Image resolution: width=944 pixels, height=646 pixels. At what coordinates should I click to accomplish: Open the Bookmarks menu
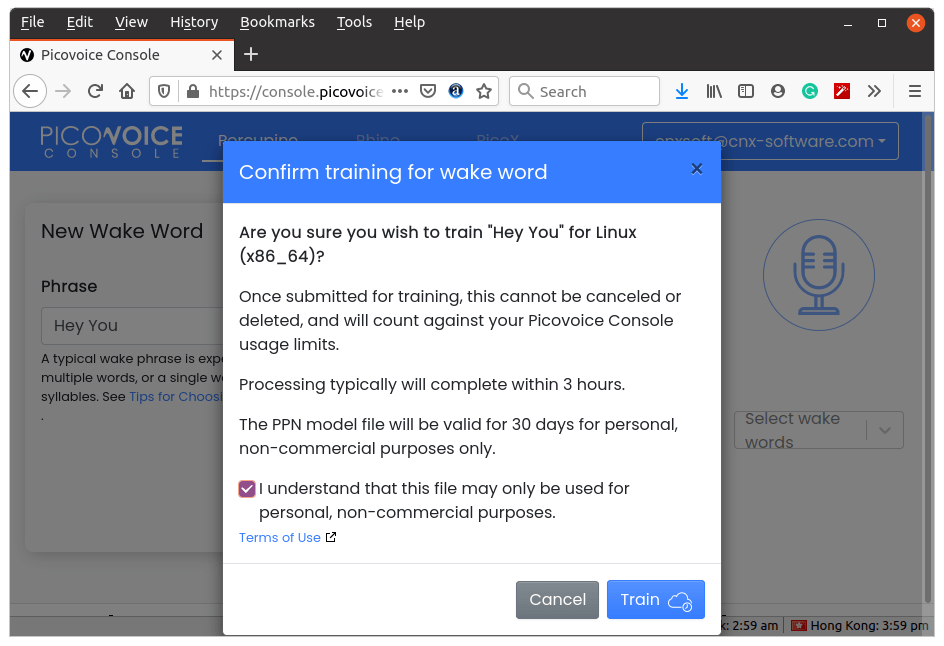tap(278, 22)
